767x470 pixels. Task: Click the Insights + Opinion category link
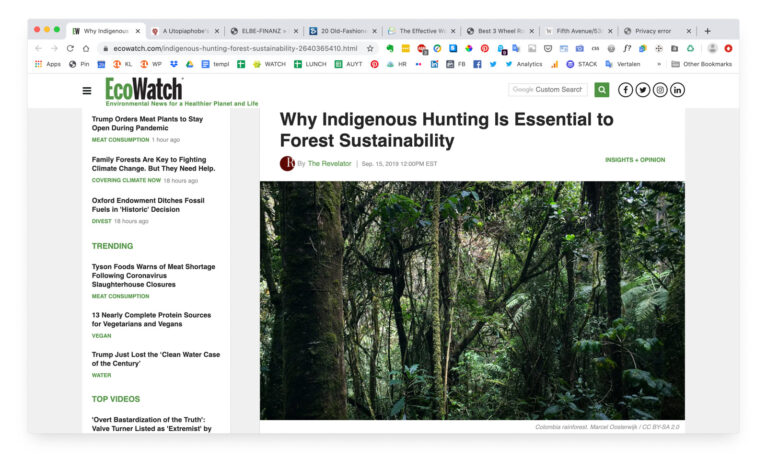[634, 160]
